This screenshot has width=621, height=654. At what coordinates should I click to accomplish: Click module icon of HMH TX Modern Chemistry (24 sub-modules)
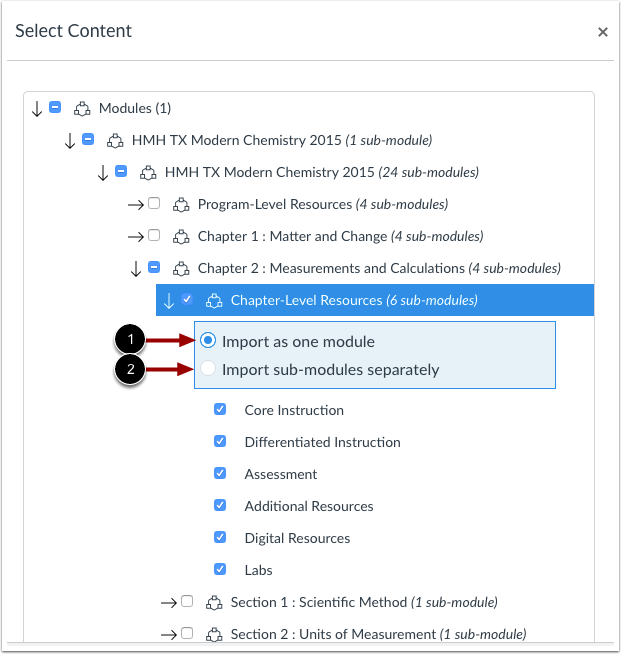click(x=148, y=172)
